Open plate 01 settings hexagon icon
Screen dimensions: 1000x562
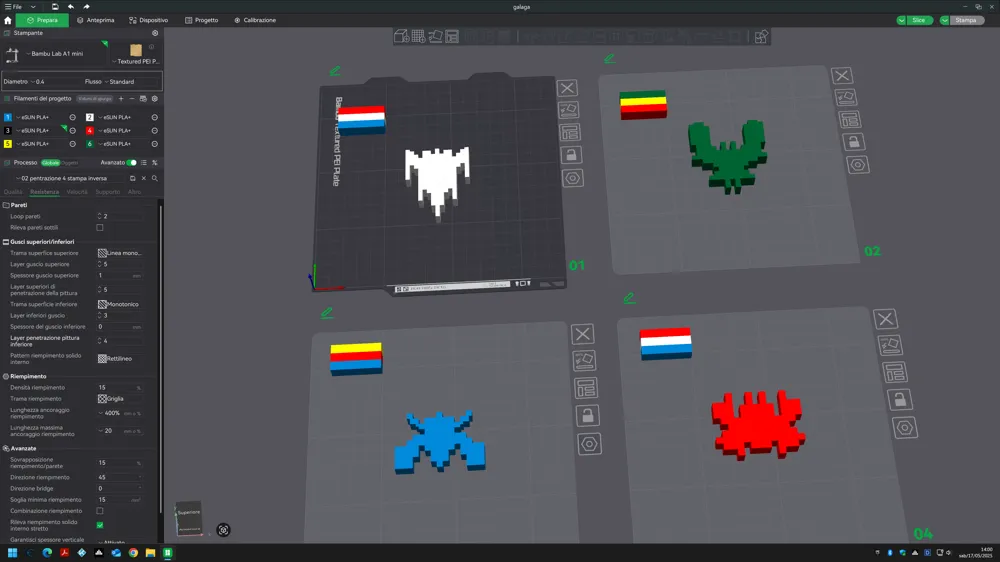coord(573,178)
